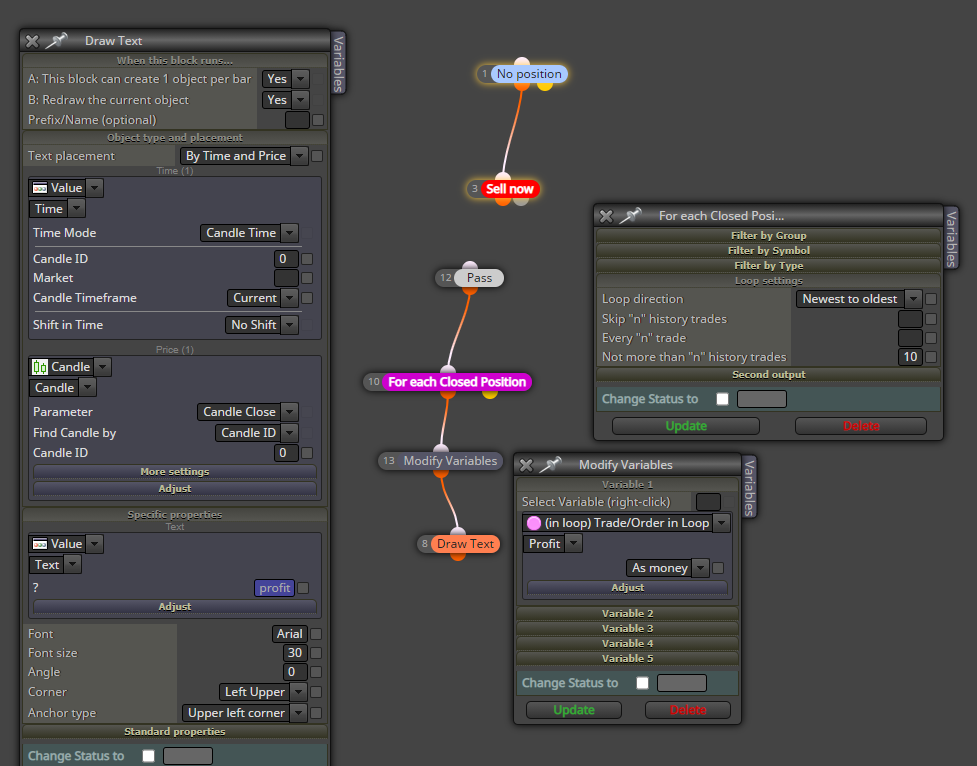Click yellow output dot of No position block
This screenshot has height=766, width=977.
pyautogui.click(x=545, y=85)
